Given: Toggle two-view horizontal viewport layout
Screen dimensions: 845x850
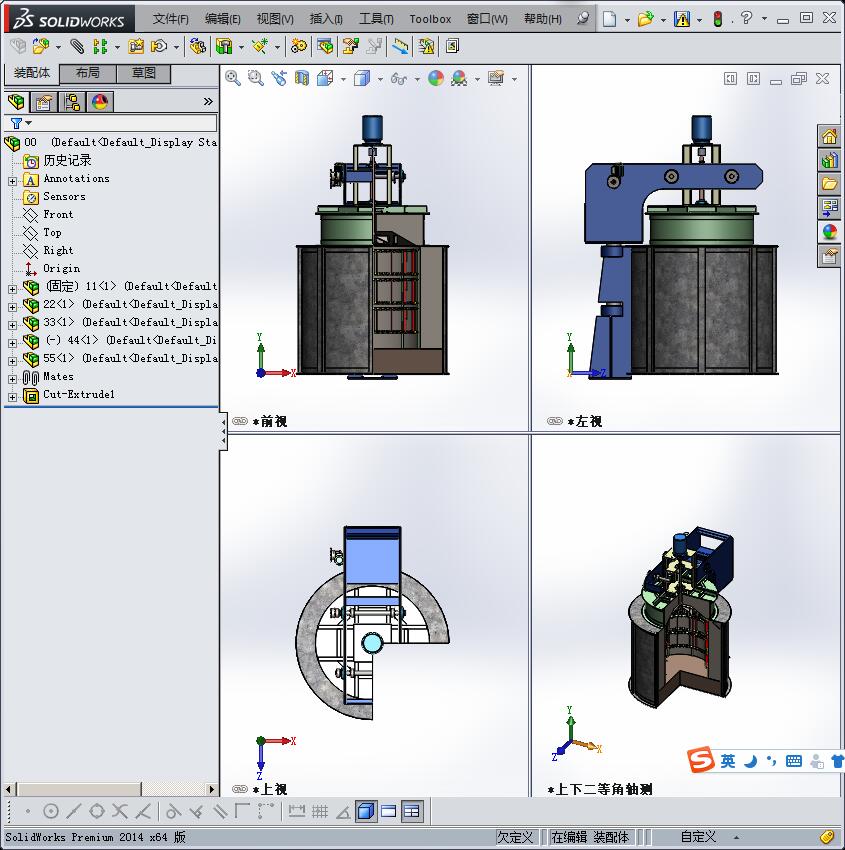Looking at the screenshot, I should pos(389,811).
